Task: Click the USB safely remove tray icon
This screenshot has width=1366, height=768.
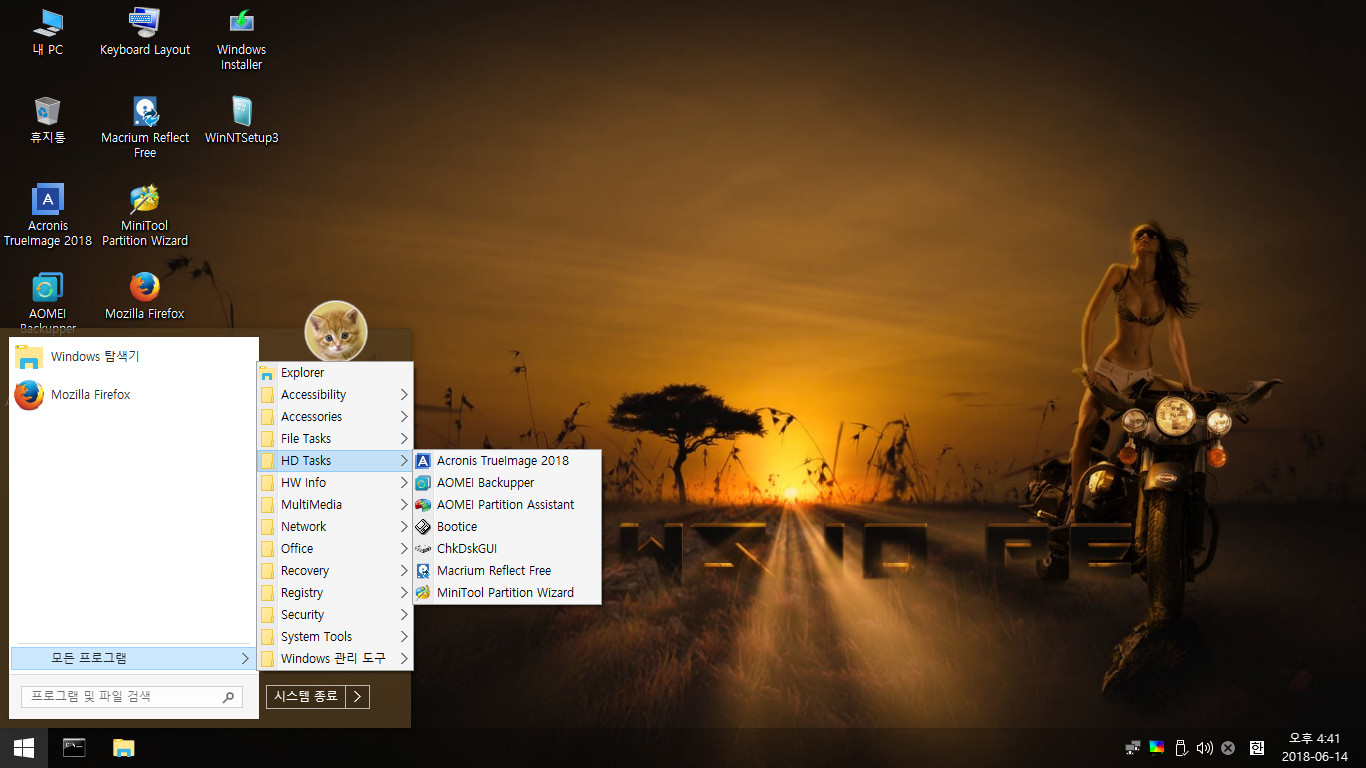Action: [1180, 747]
